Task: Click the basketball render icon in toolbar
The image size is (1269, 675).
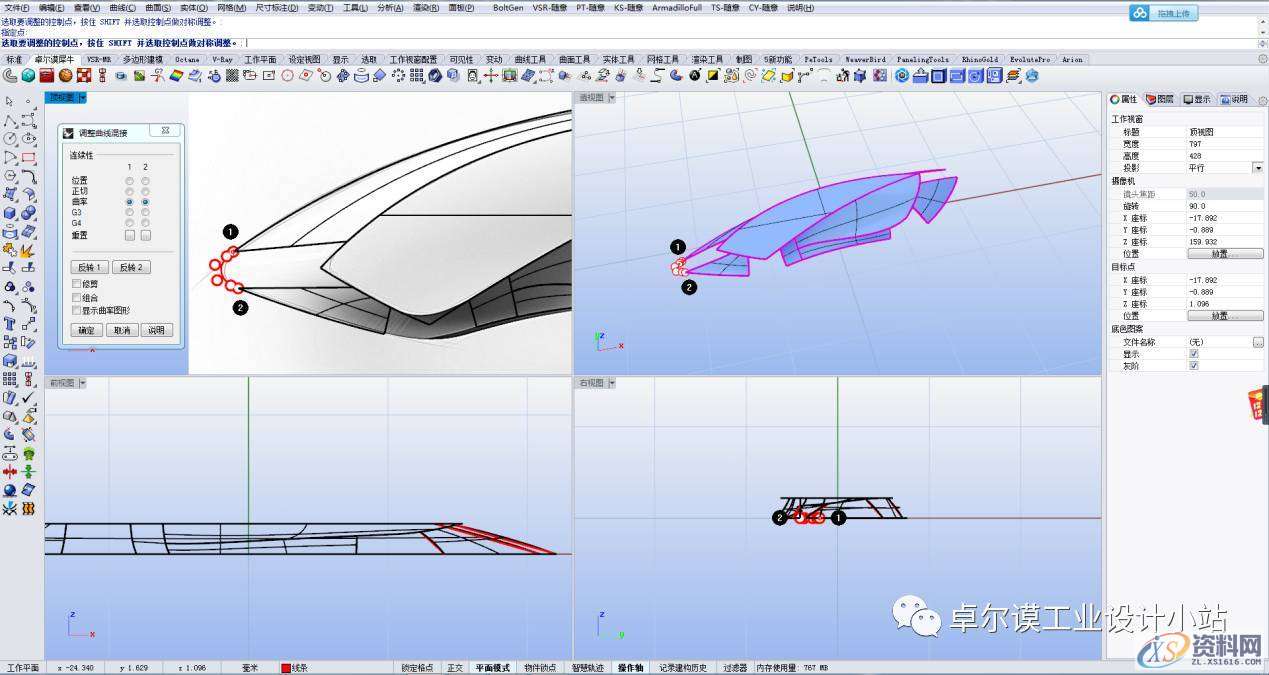Action: tap(65, 75)
